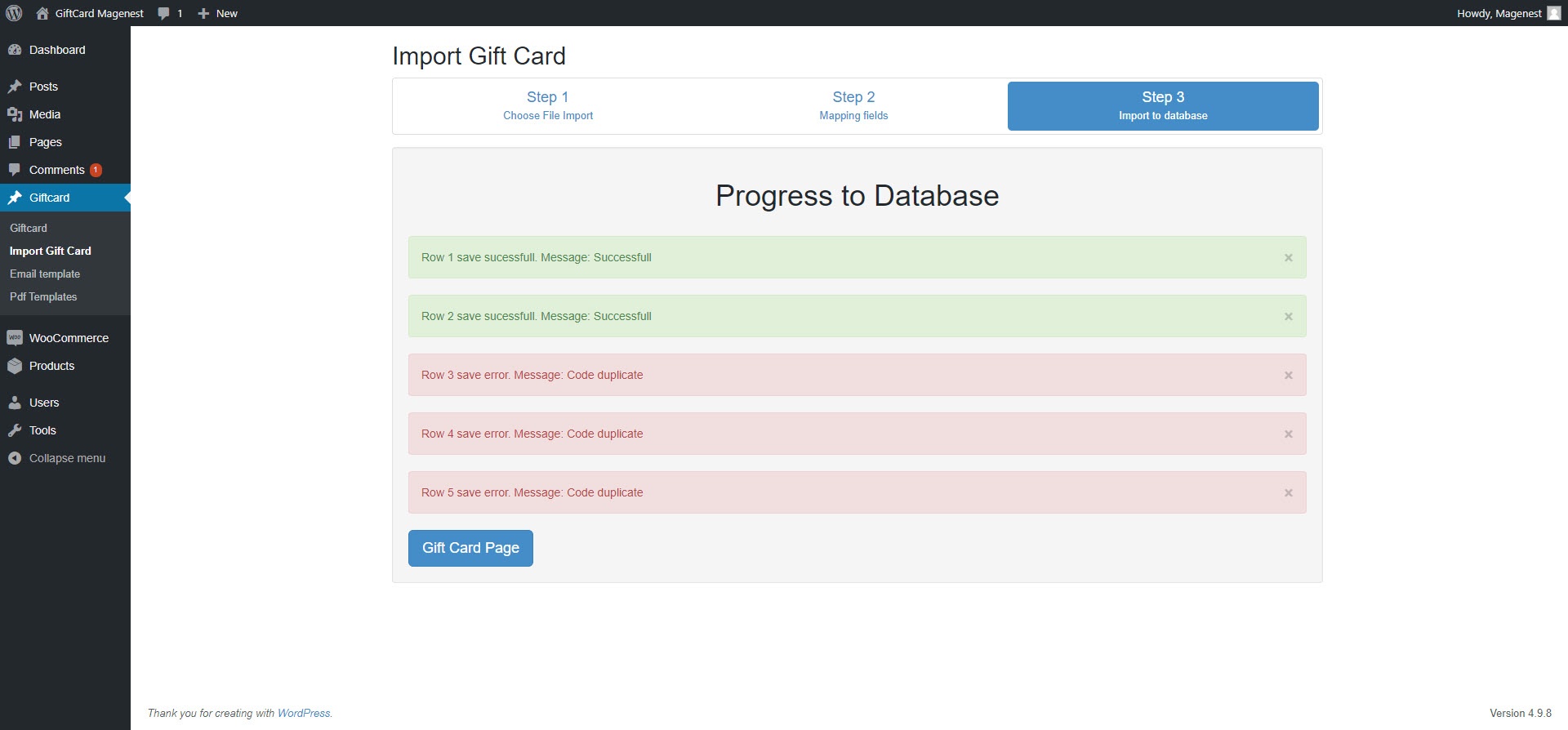Click the WordPress logo icon
1568x730 pixels.
(x=14, y=13)
